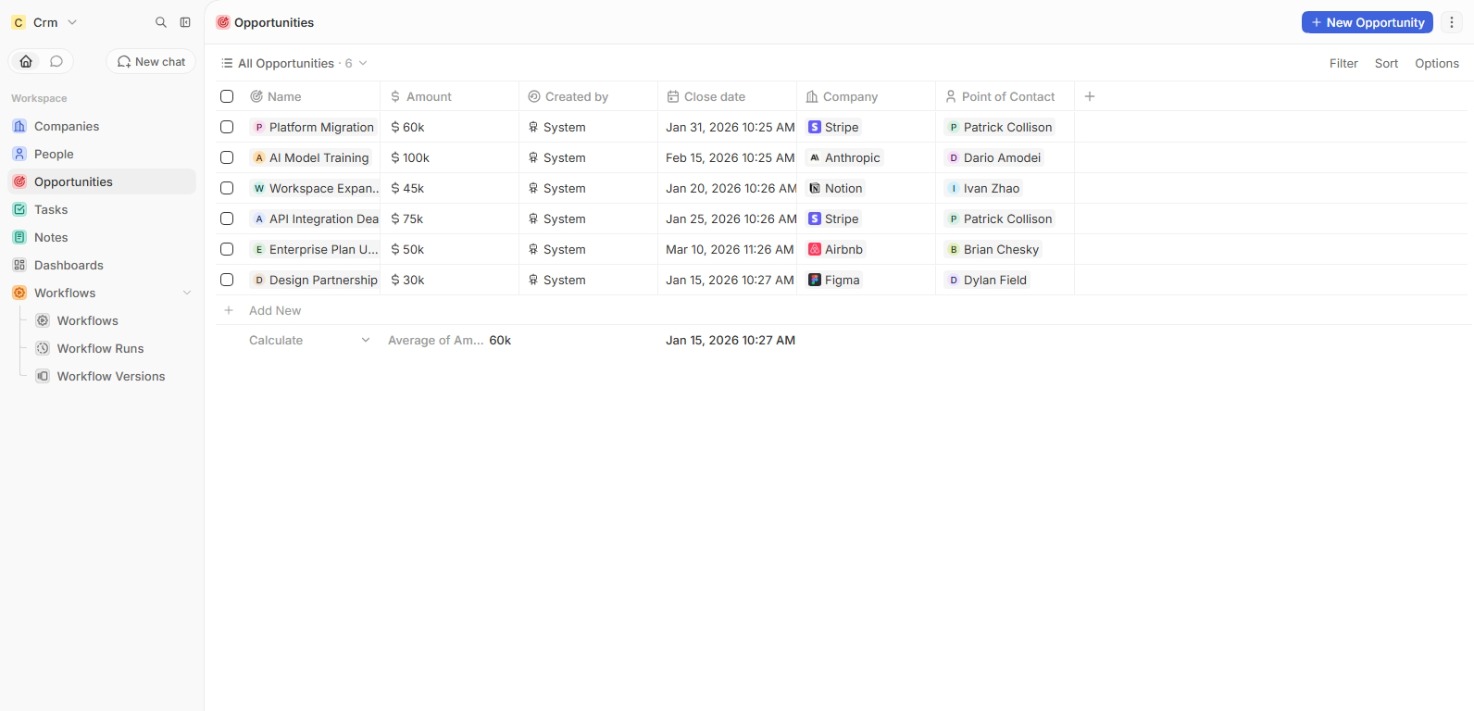The height and width of the screenshot is (711, 1474).
Task: Click the New Opportunity button
Action: (x=1367, y=22)
